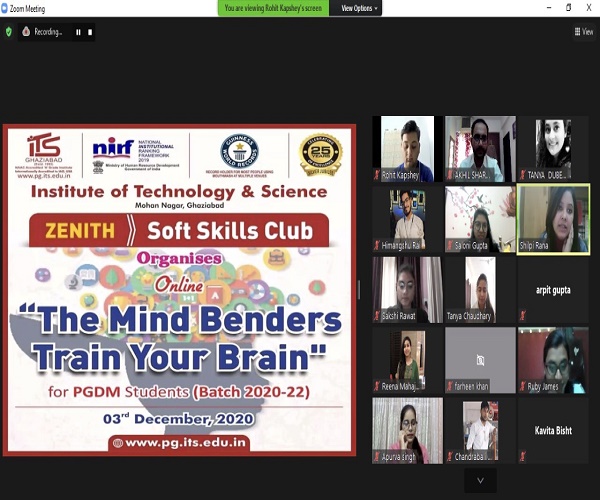The height and width of the screenshot is (500, 600).
Task: Click muted mic icon on farheen khan
Action: pyautogui.click(x=450, y=386)
